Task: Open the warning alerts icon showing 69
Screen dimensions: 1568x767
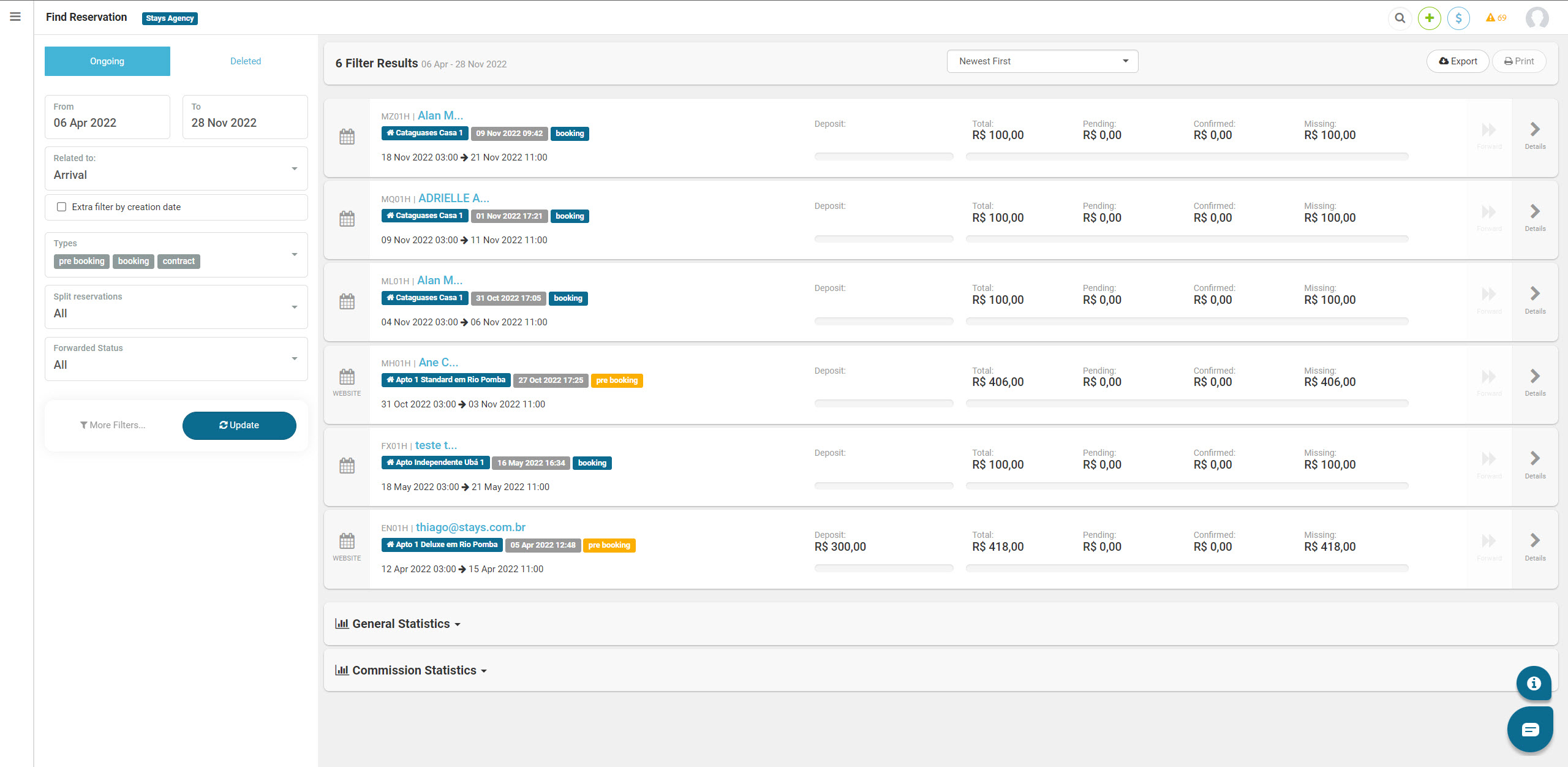Action: click(1496, 18)
